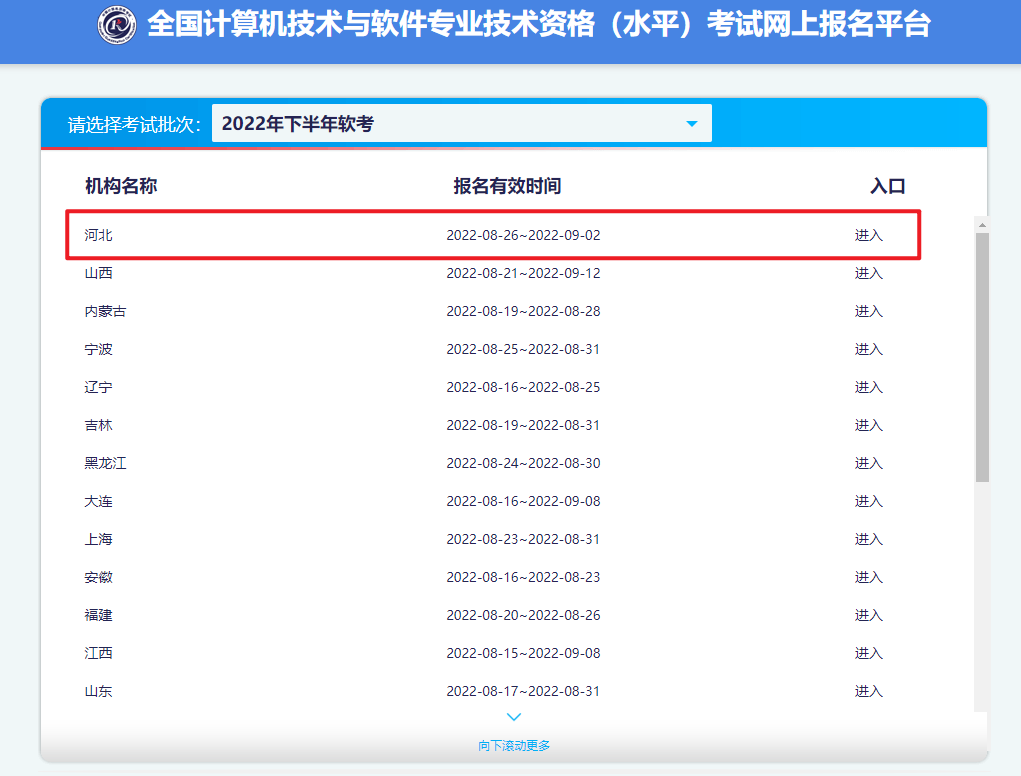Open the exam batch dropdown
Screen dimensions: 1021x776
[461, 123]
